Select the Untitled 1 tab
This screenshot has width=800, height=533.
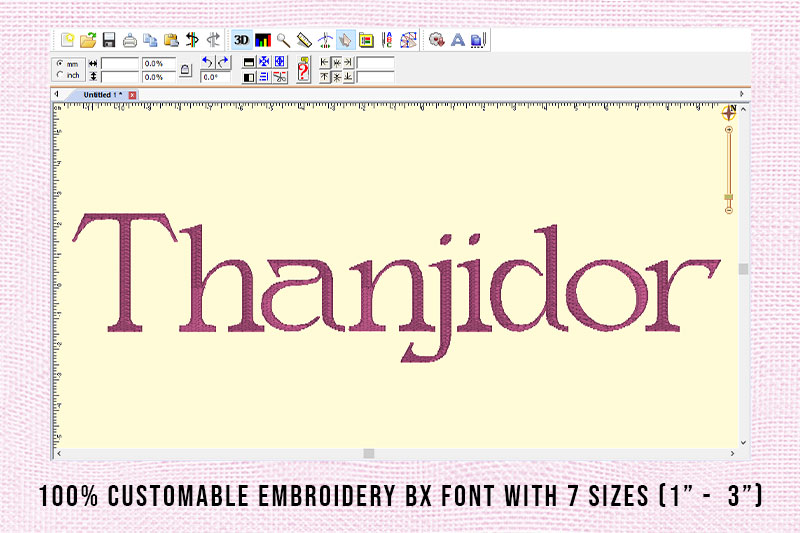pos(103,95)
